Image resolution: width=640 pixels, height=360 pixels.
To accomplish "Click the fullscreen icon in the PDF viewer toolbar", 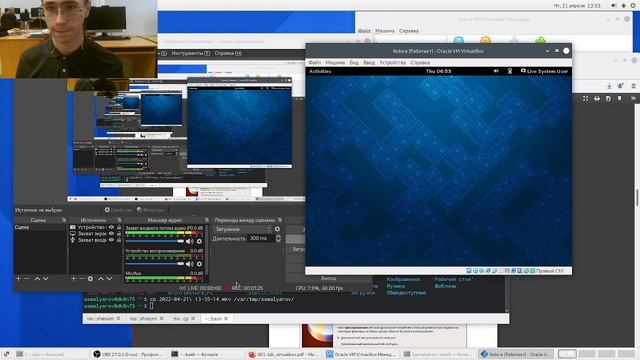I will coord(586,98).
